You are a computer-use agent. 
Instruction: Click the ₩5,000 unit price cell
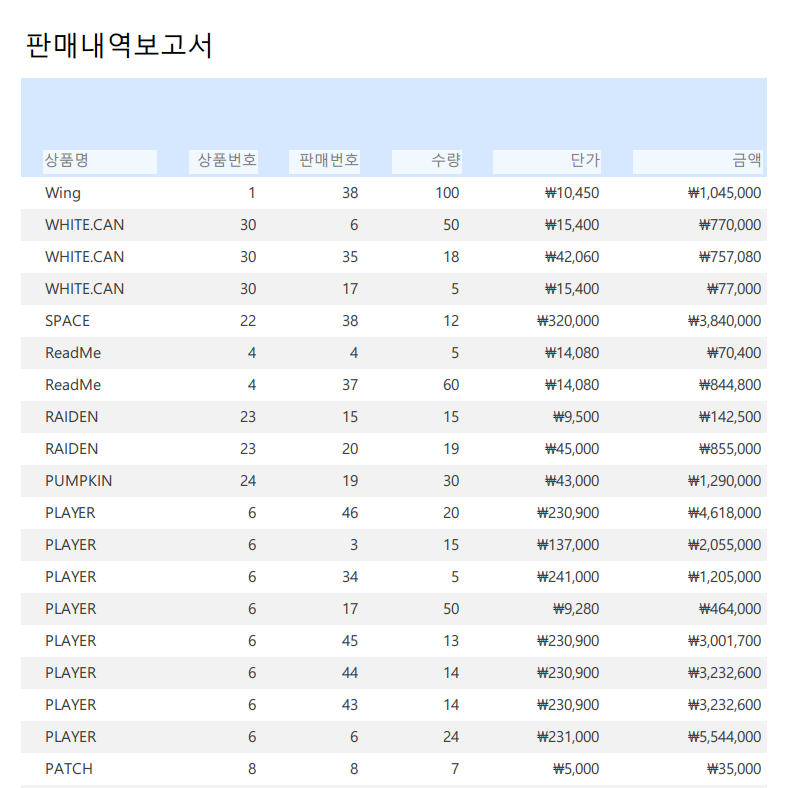(x=576, y=769)
